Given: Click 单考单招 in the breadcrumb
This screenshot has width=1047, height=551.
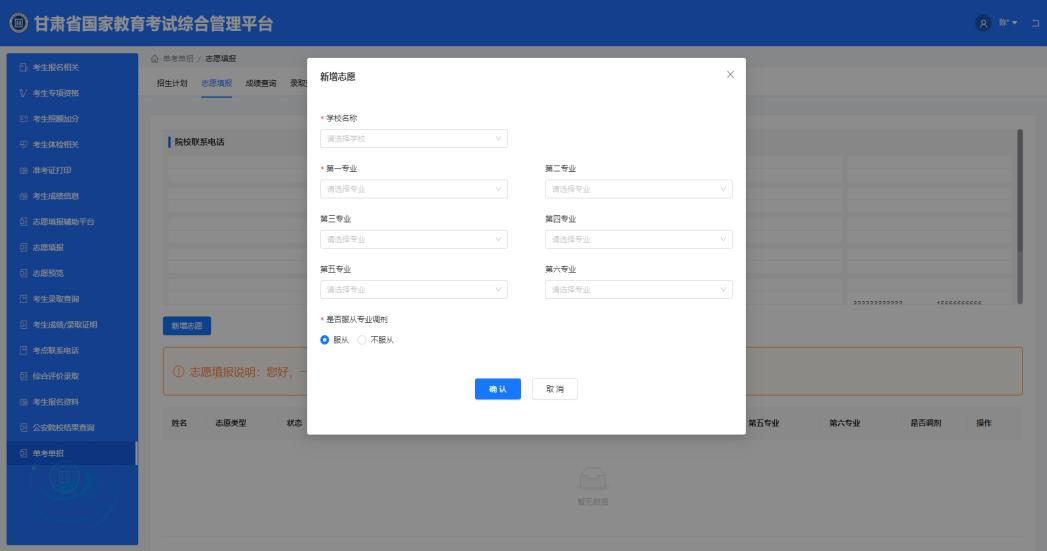Looking at the screenshot, I should click(x=178, y=59).
